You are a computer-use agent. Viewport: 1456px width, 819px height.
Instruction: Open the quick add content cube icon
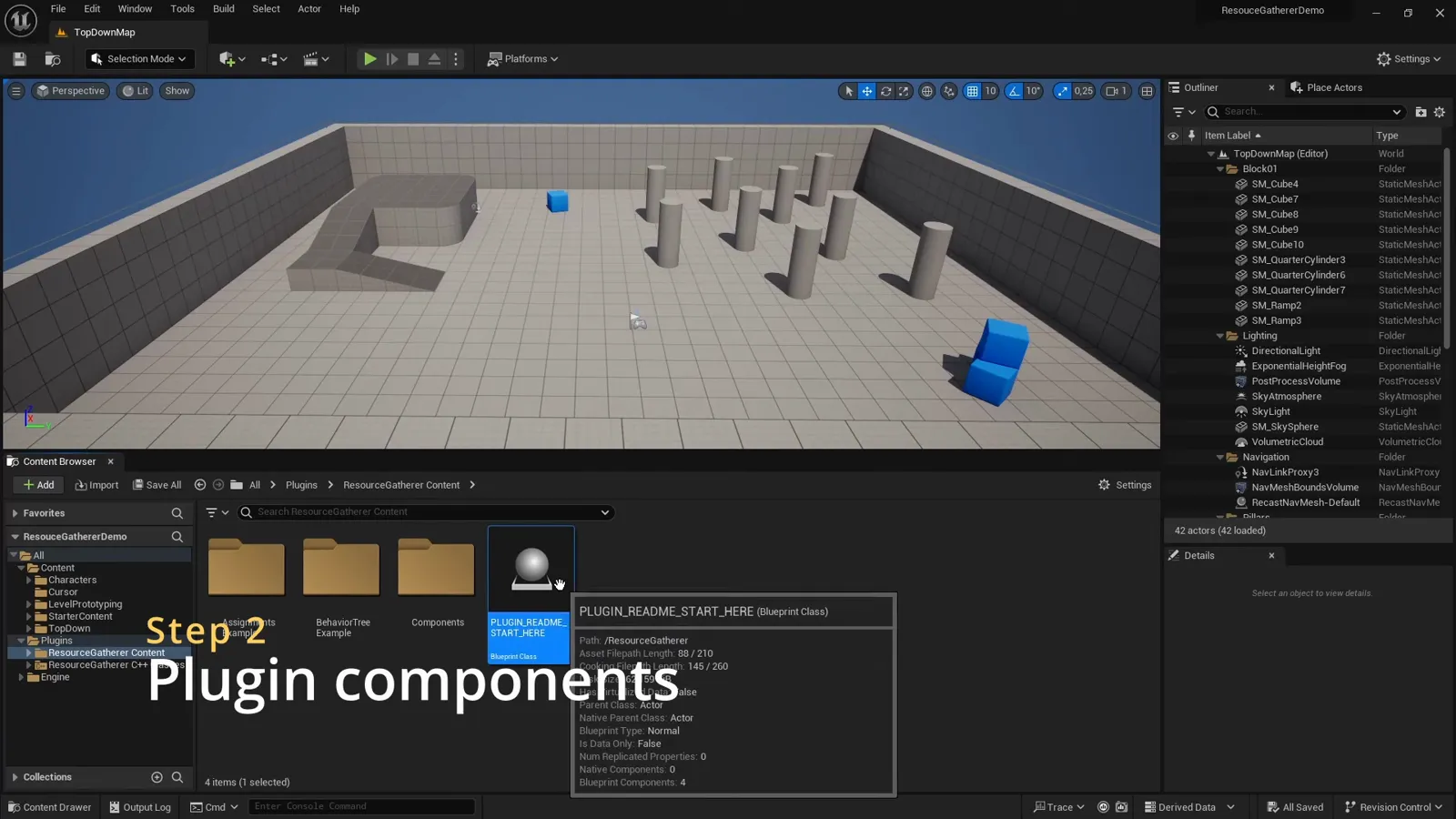[232, 59]
